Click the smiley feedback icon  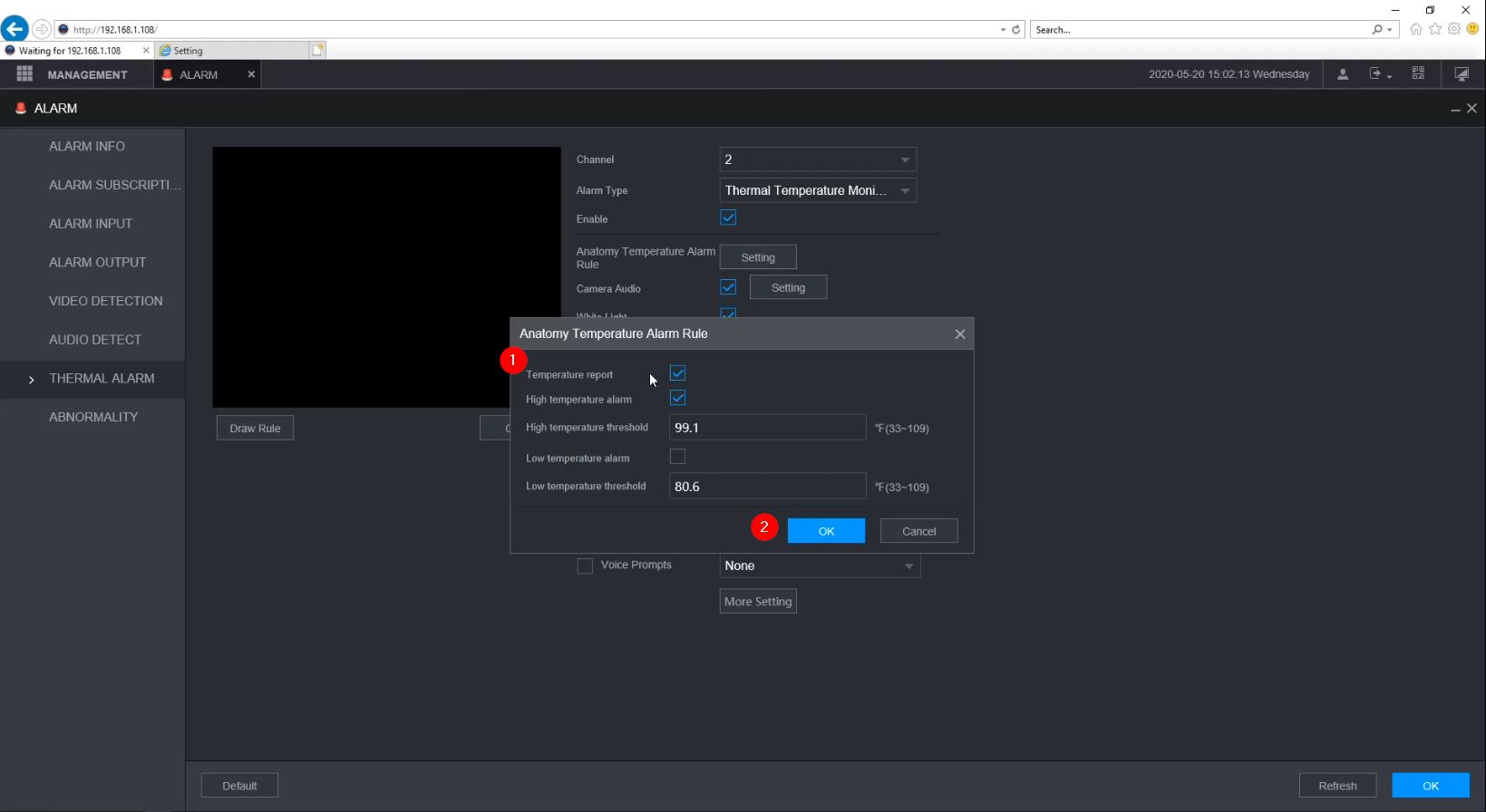point(1472,29)
